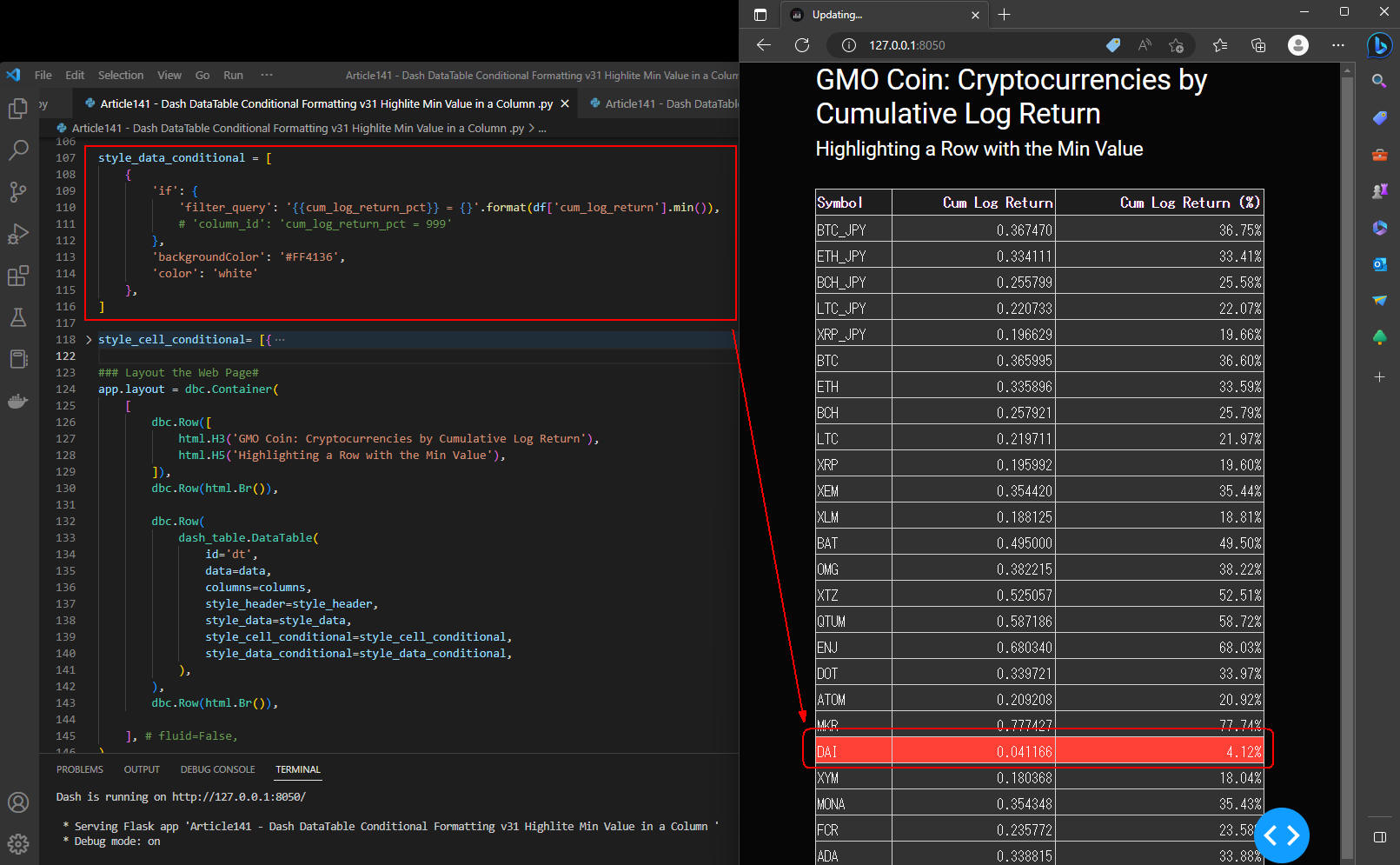1400x865 pixels.
Task: View site information icon in address bar
Action: coord(849,45)
